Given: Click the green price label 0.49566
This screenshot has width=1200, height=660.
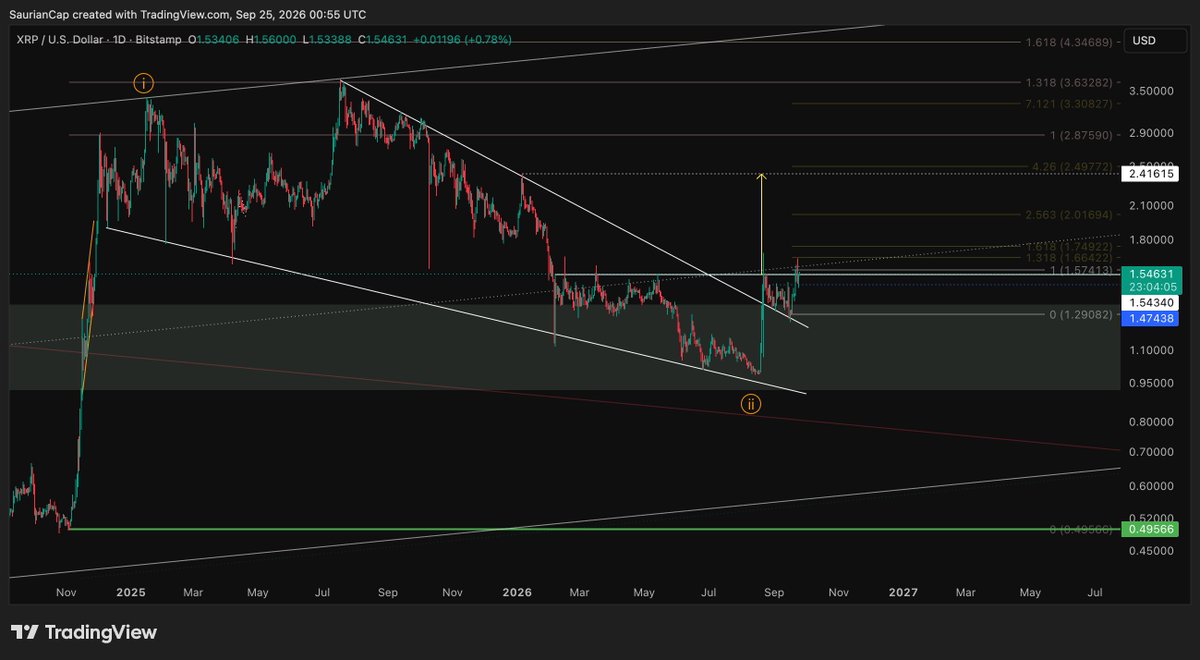Looking at the screenshot, I should tap(1152, 529).
